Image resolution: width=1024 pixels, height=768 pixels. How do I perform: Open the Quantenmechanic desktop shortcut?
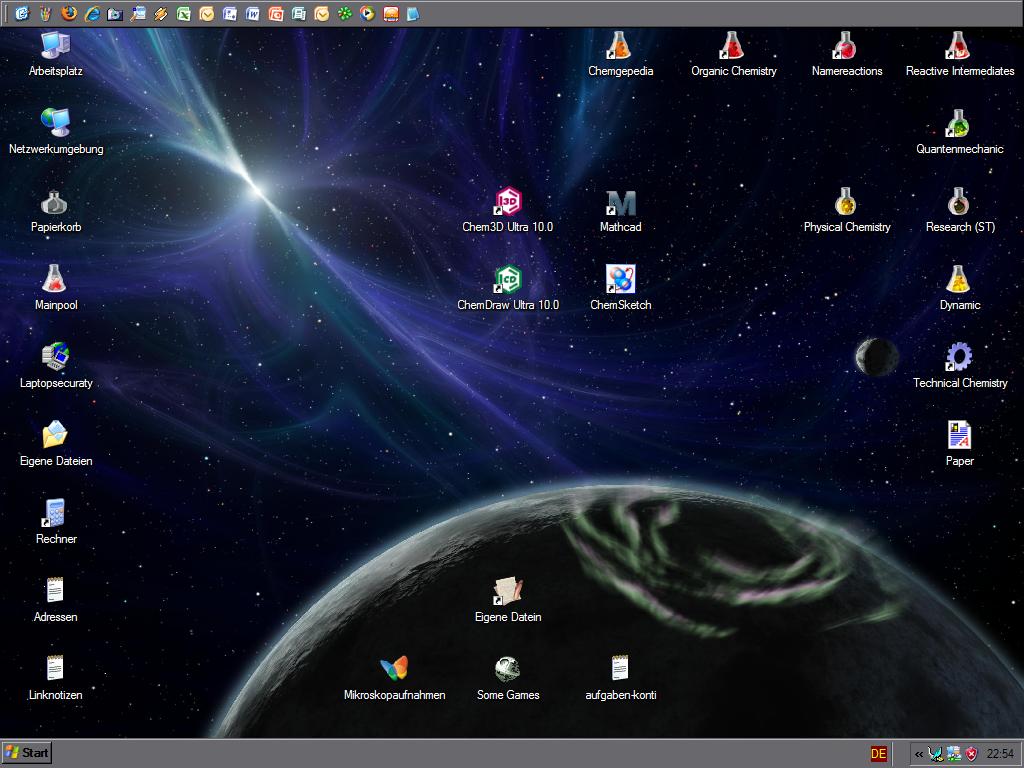pos(959,124)
